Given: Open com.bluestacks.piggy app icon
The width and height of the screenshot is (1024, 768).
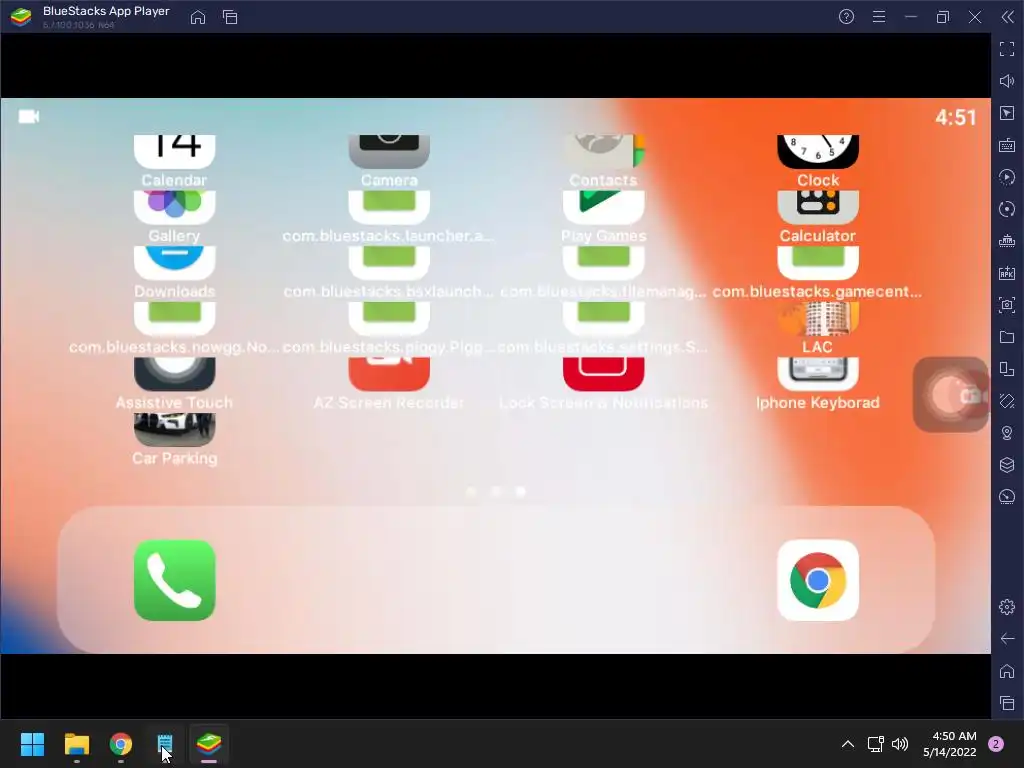Looking at the screenshot, I should coord(389,318).
